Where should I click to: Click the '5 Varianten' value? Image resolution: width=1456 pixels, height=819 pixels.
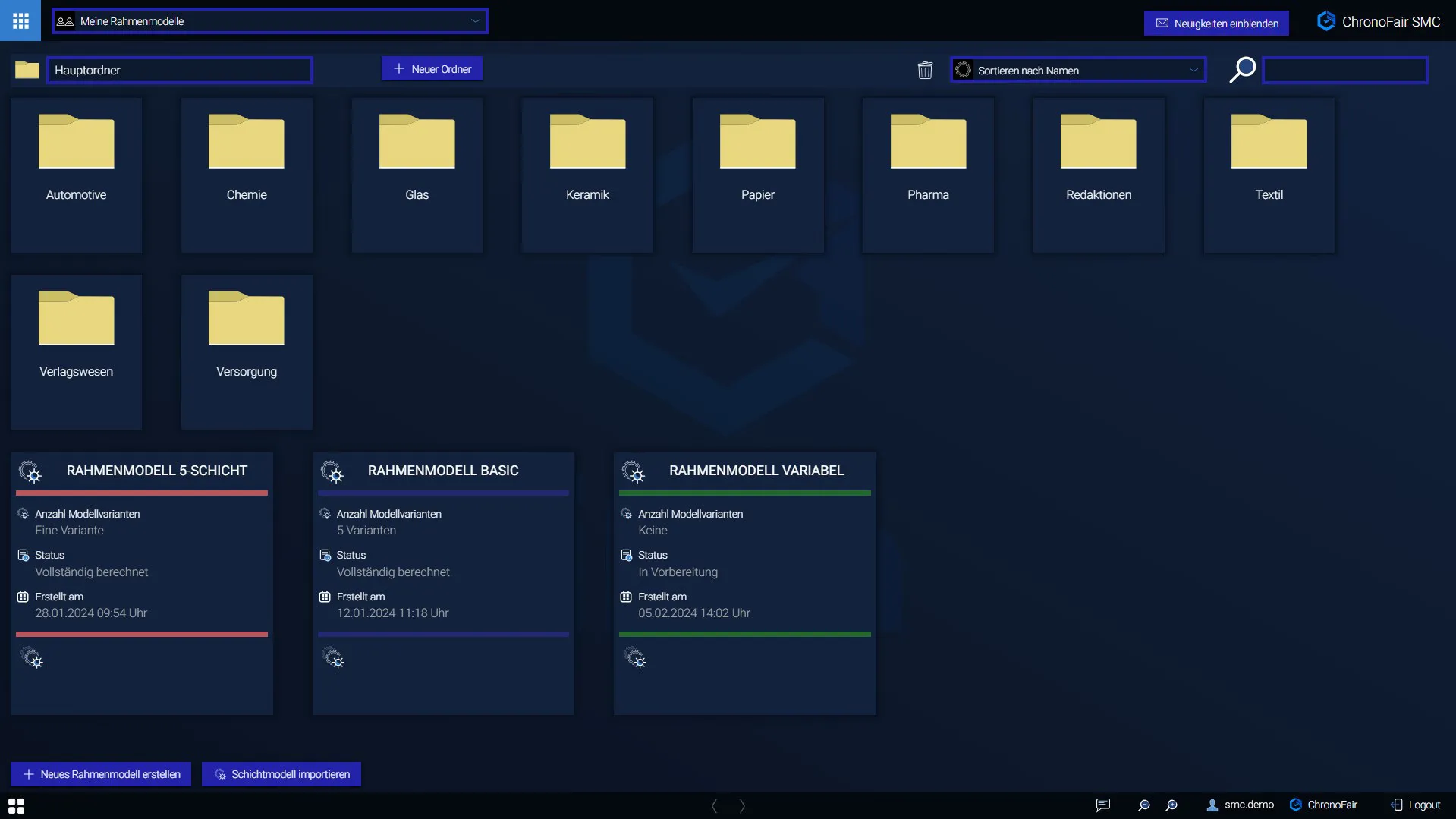(366, 531)
